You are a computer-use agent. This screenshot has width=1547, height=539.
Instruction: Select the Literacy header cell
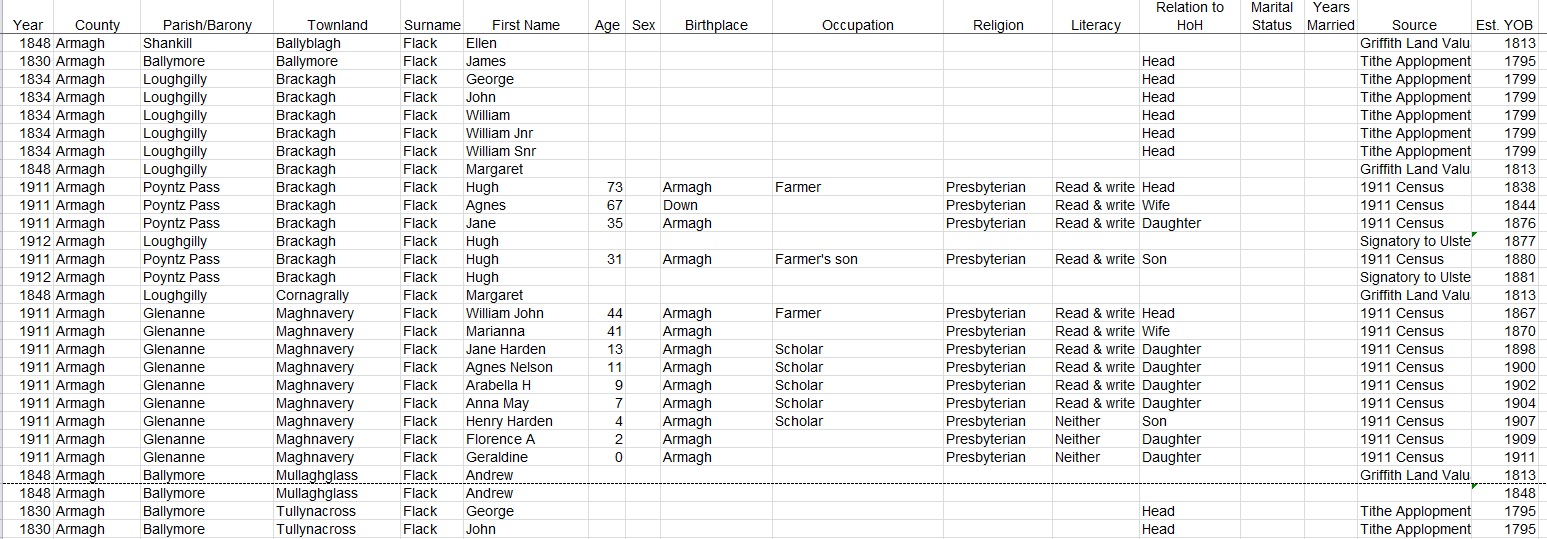1095,25
